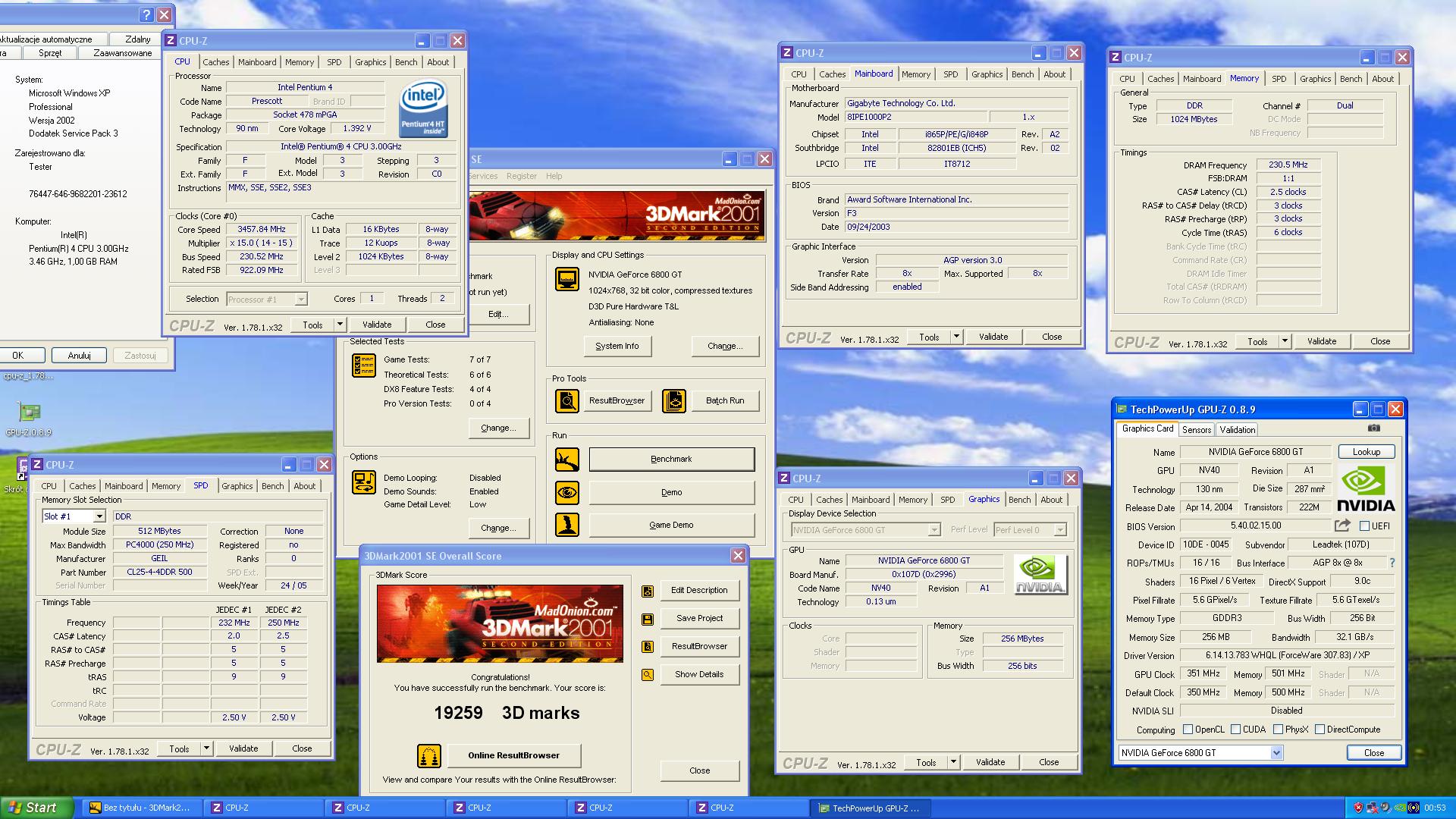Click the Benchmark run icon
Viewport: 1456px width, 819px height.
click(x=567, y=459)
